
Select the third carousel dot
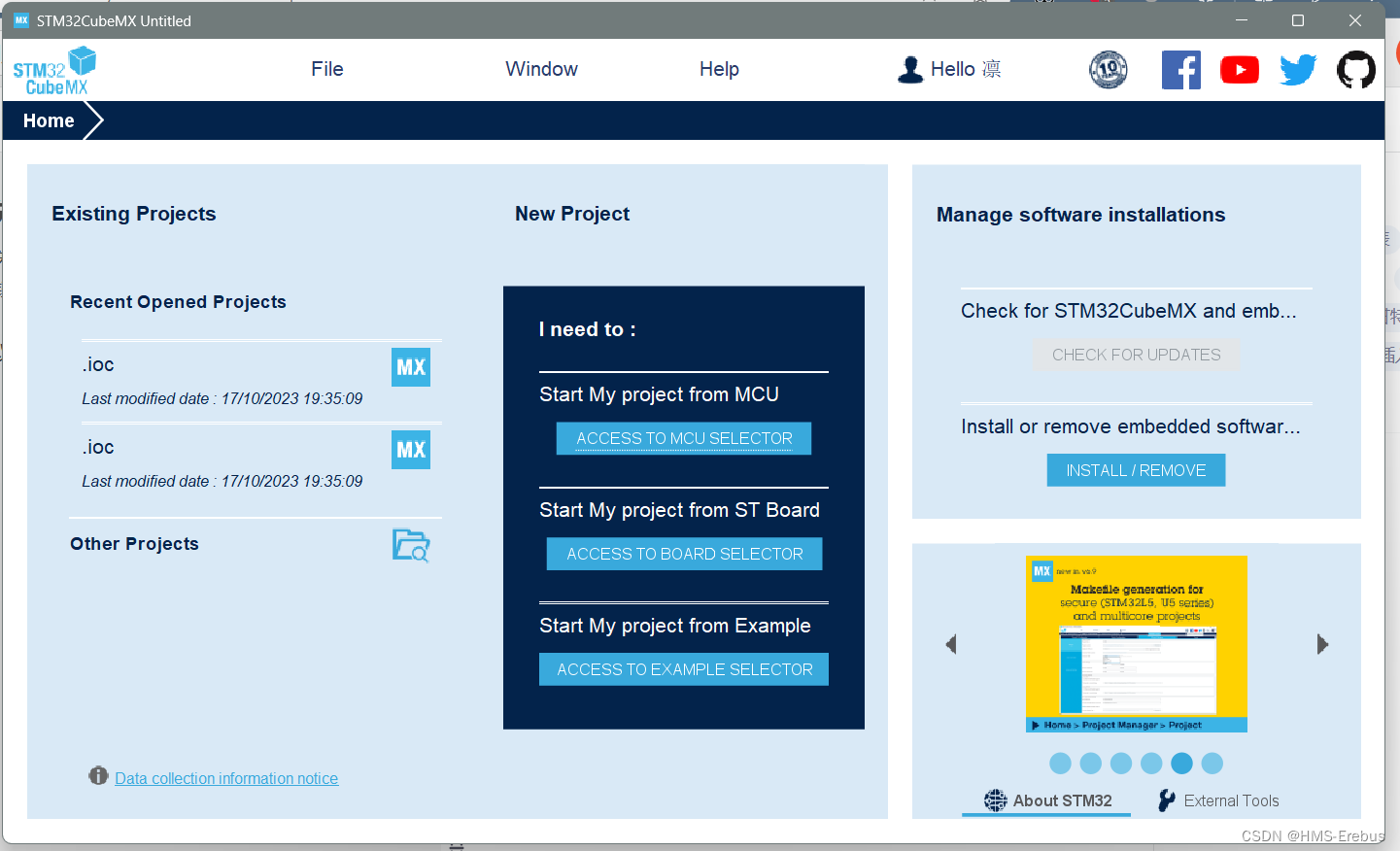coord(1121,764)
